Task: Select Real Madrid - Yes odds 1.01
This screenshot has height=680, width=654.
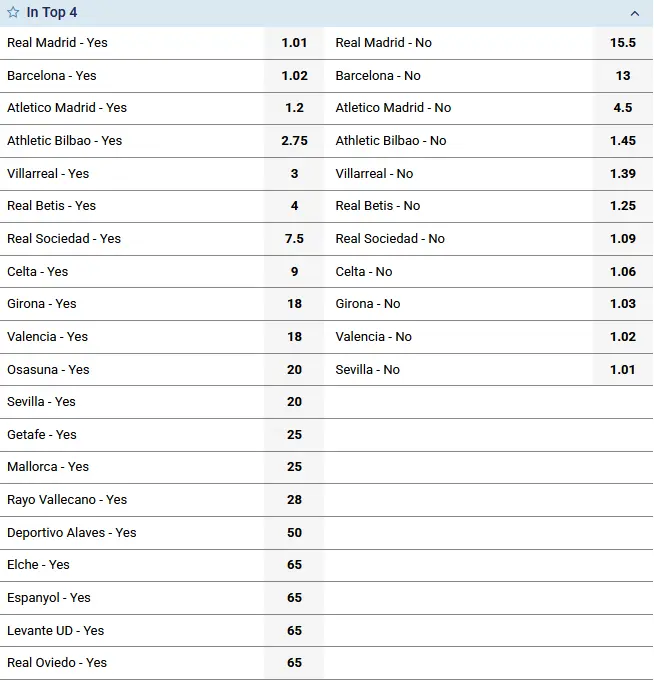Action: pos(294,43)
